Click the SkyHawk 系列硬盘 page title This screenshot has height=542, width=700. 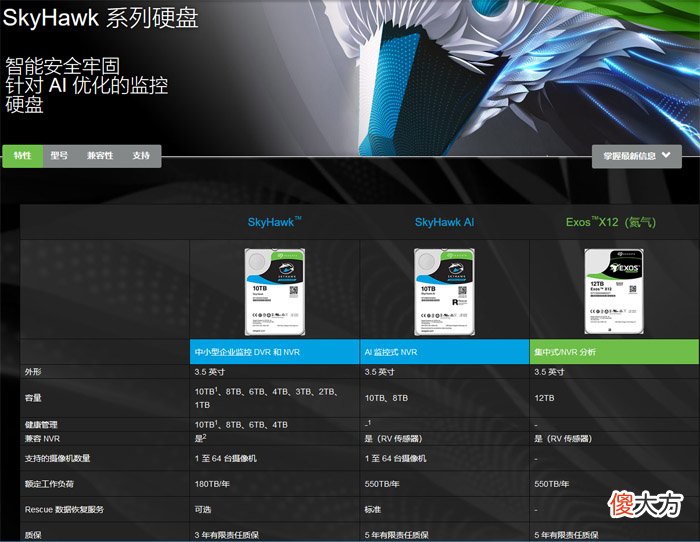100,17
